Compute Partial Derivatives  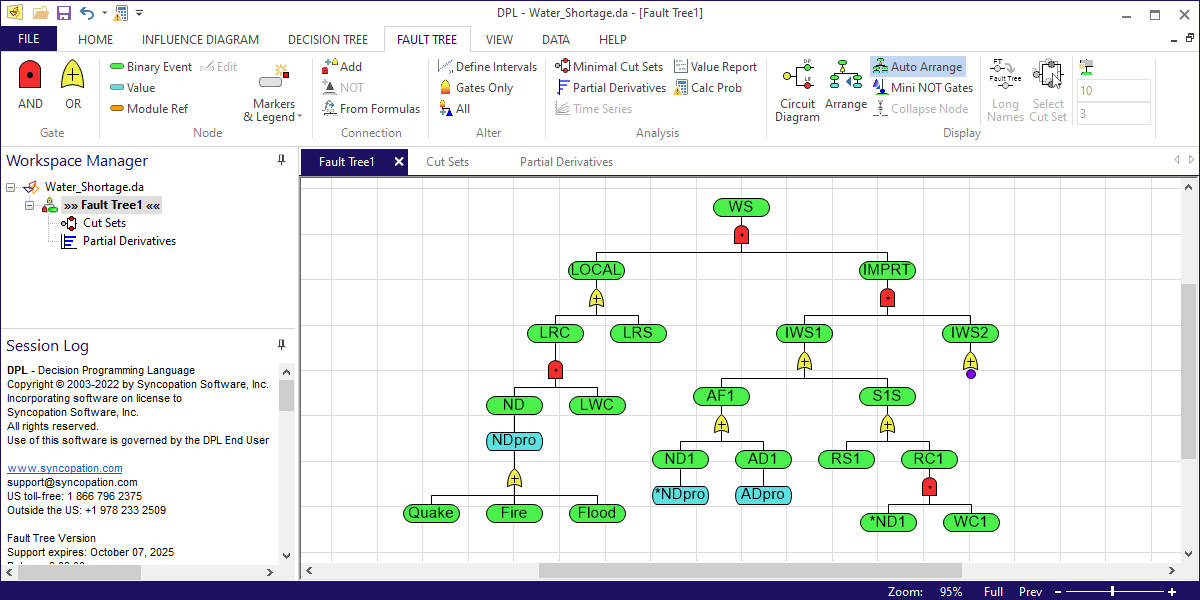click(611, 87)
